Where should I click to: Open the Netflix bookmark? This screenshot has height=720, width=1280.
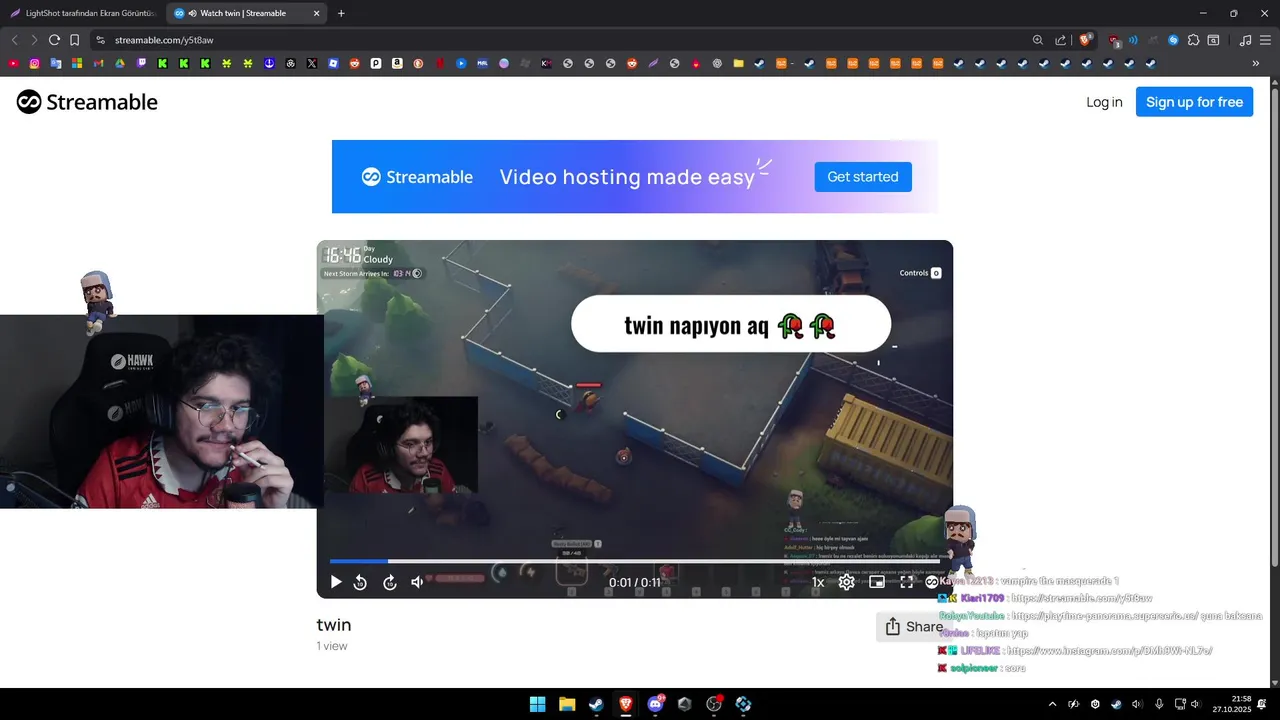pyautogui.click(x=439, y=63)
